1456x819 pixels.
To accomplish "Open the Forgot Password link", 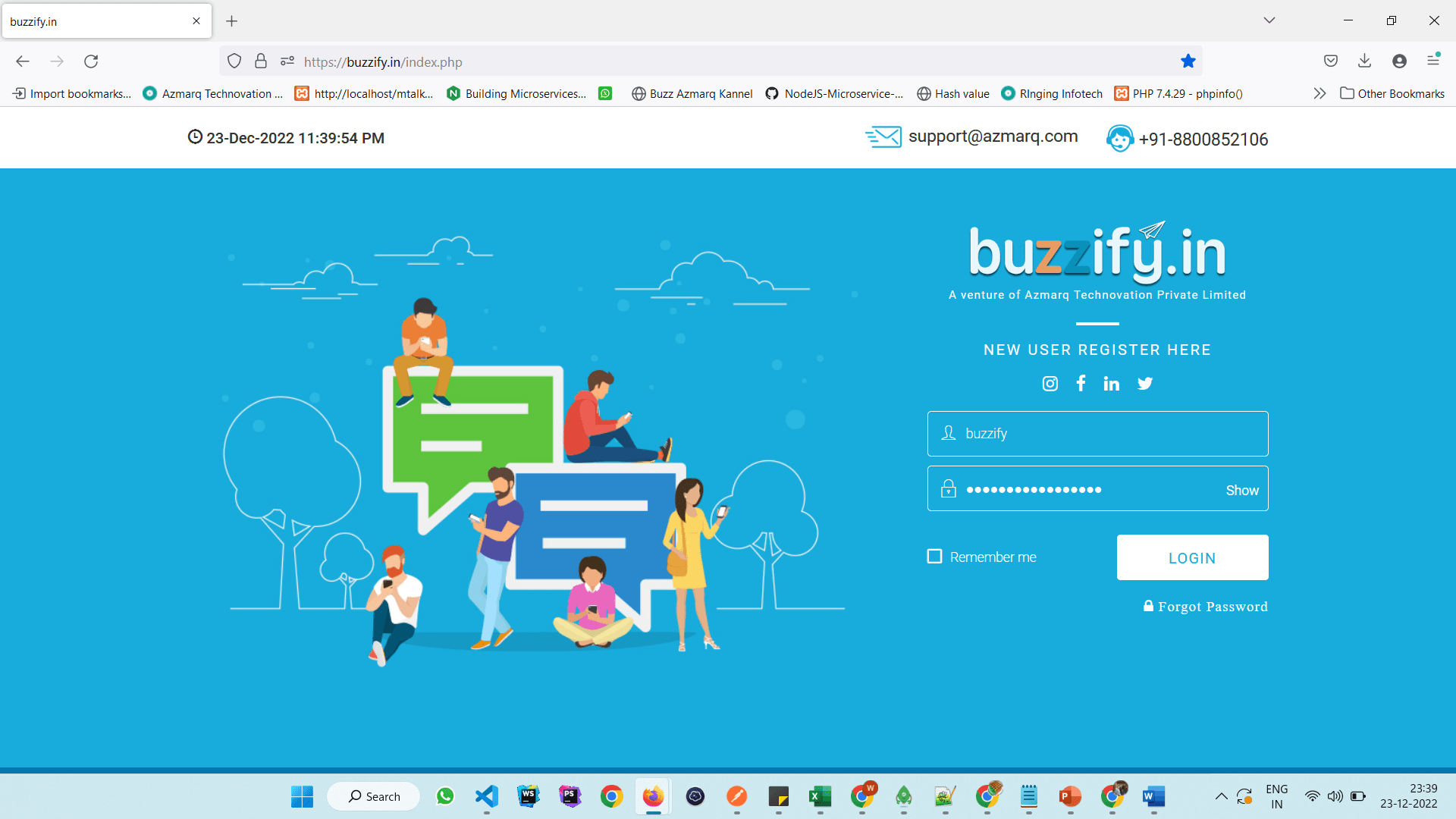I will (x=1212, y=607).
